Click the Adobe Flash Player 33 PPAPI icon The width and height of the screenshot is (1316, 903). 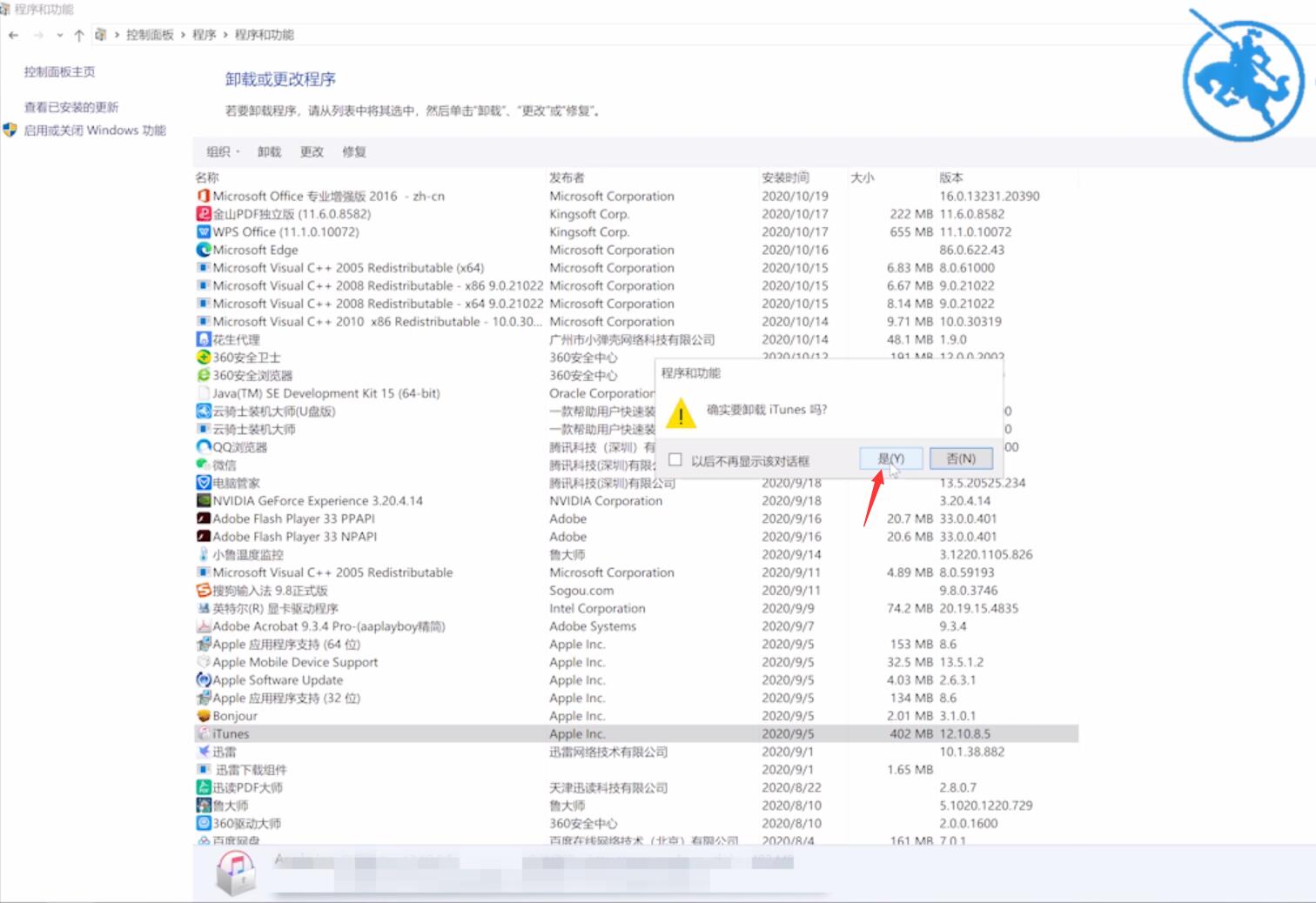[x=204, y=518]
